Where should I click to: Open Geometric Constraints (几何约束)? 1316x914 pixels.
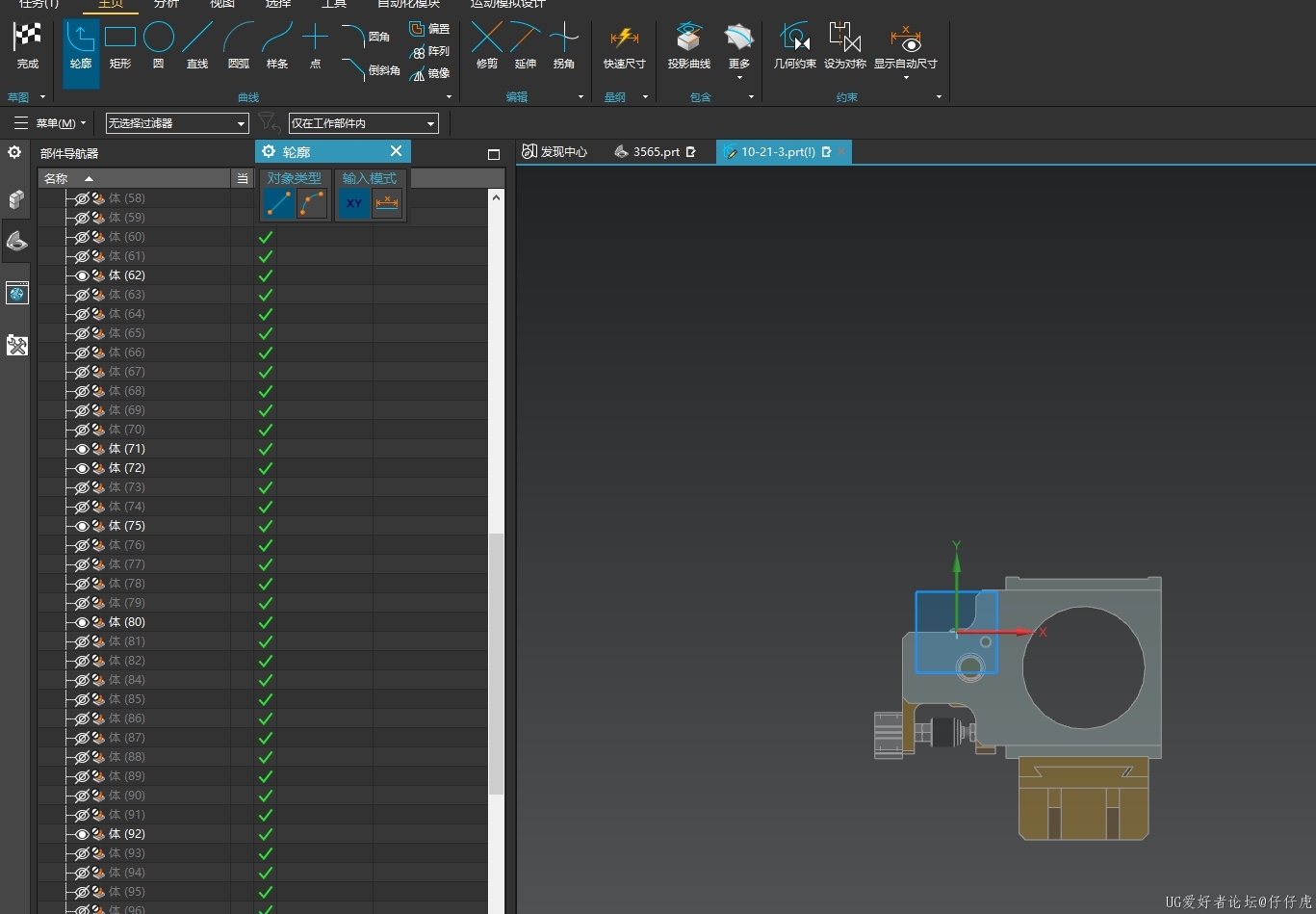795,46
